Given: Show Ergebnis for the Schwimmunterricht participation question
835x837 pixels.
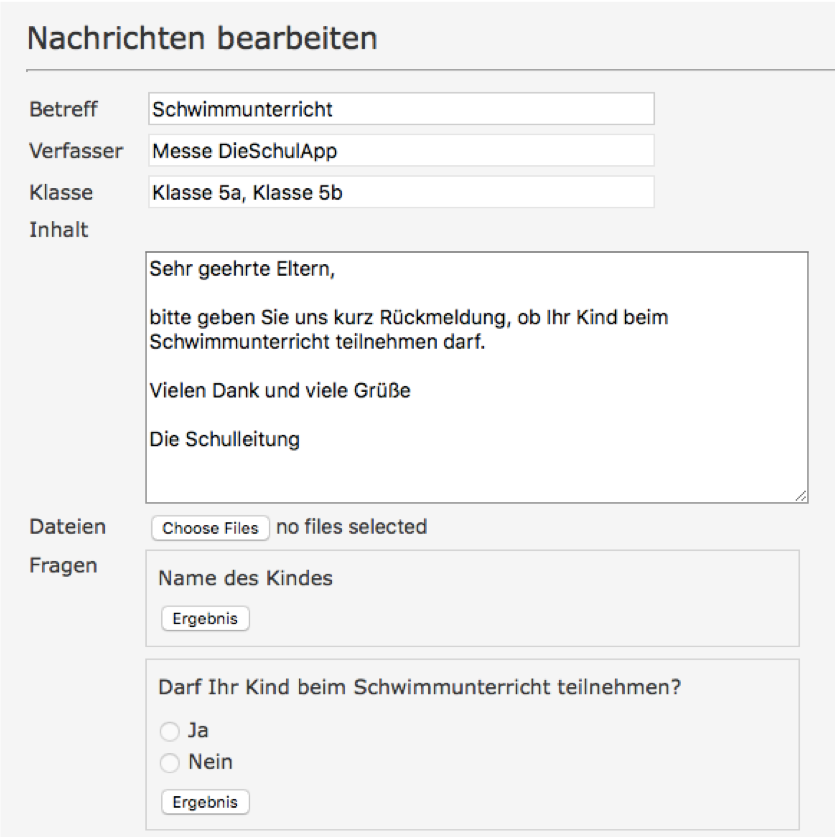Looking at the screenshot, I should (205, 802).
